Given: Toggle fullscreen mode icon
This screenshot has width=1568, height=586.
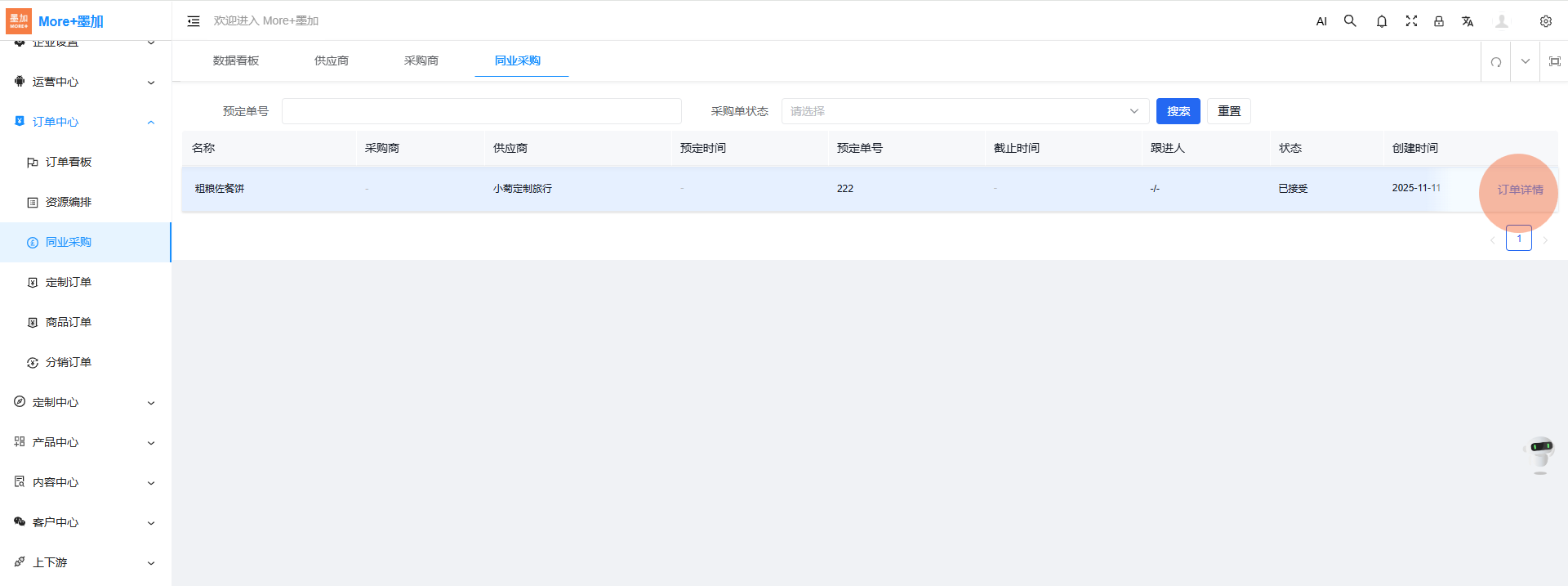Looking at the screenshot, I should (1411, 21).
